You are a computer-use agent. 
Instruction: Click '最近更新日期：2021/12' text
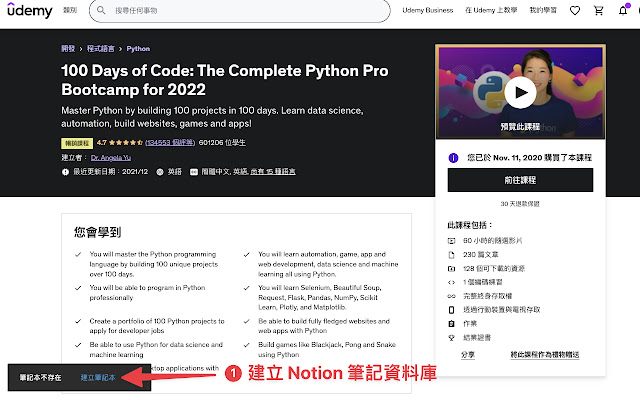(110, 172)
